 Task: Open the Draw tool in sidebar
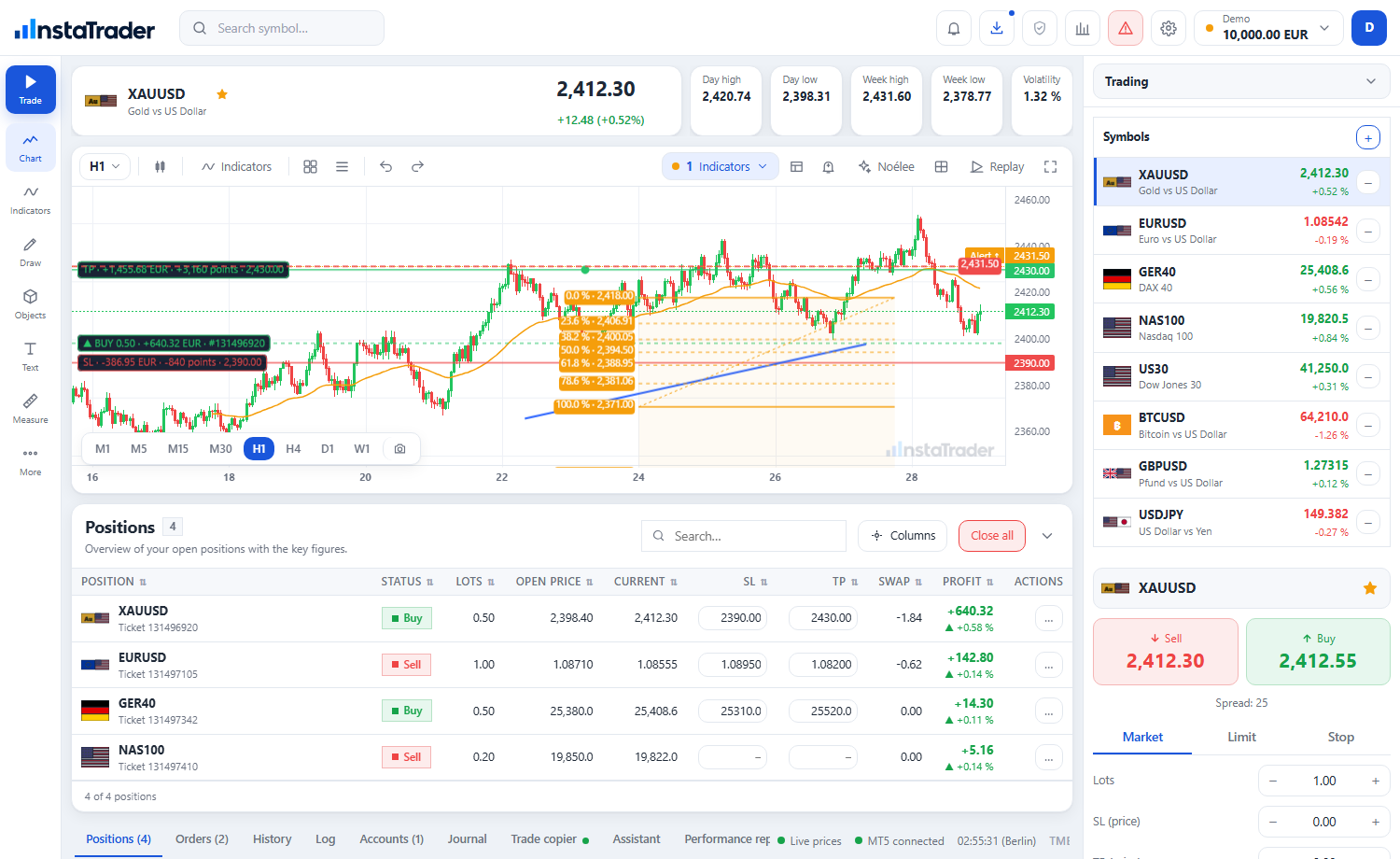point(30,252)
